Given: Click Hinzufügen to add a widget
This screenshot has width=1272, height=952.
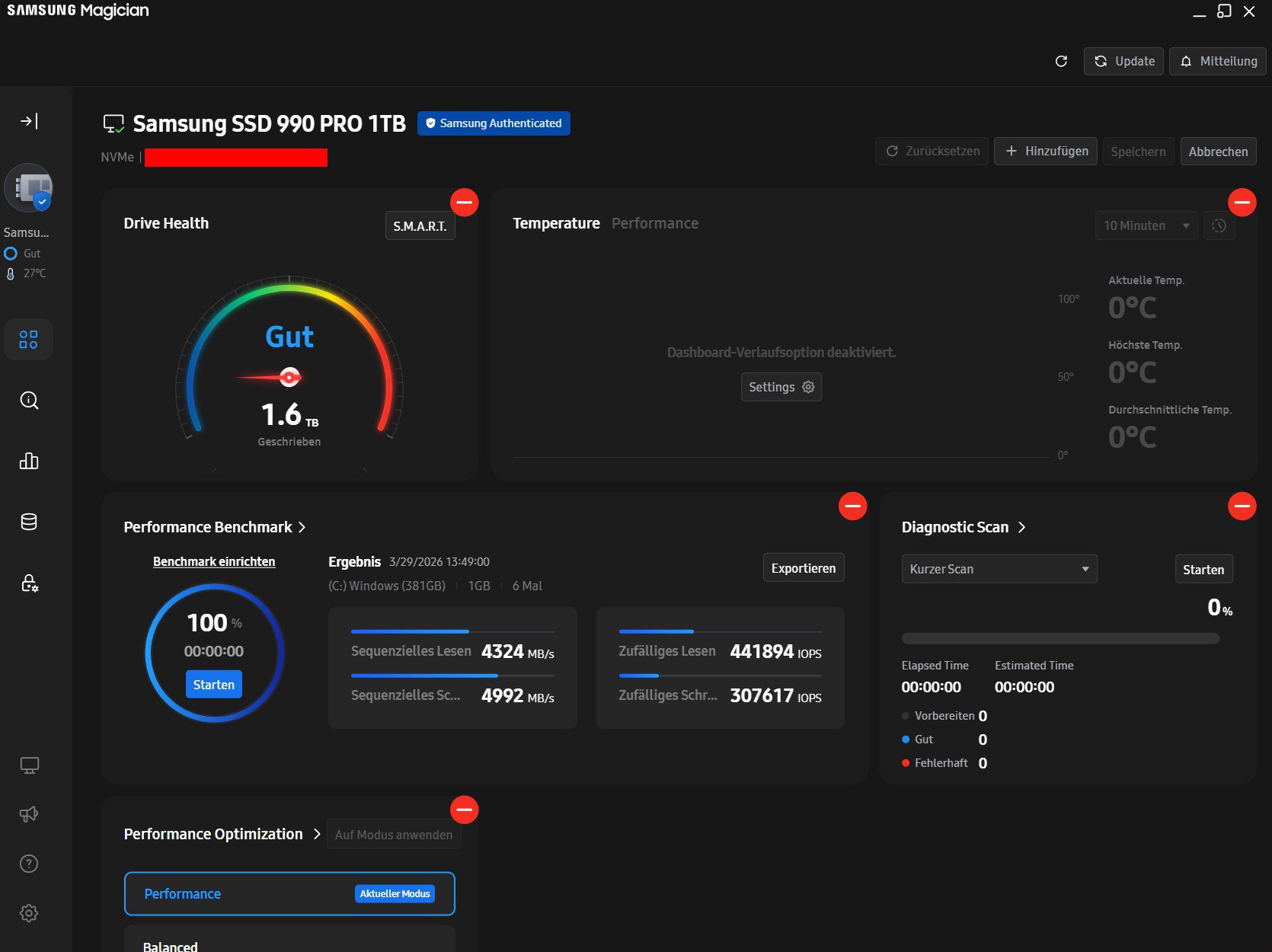Looking at the screenshot, I should [x=1046, y=151].
